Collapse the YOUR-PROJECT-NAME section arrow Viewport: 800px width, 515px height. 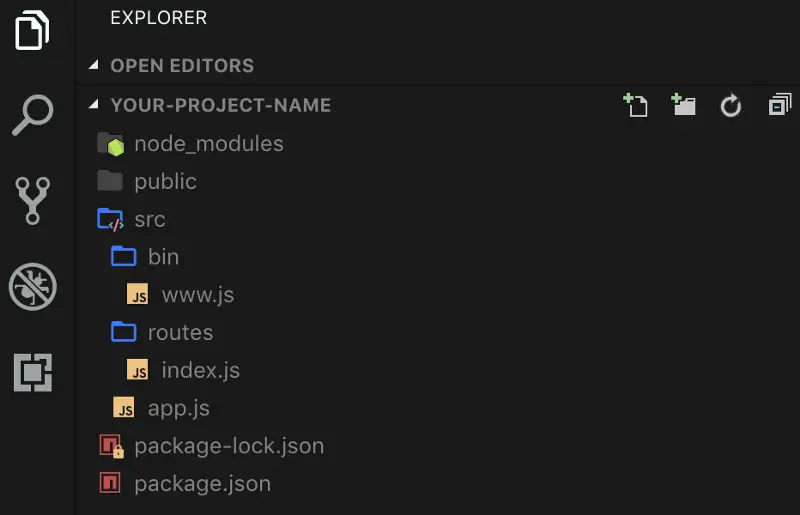94,105
